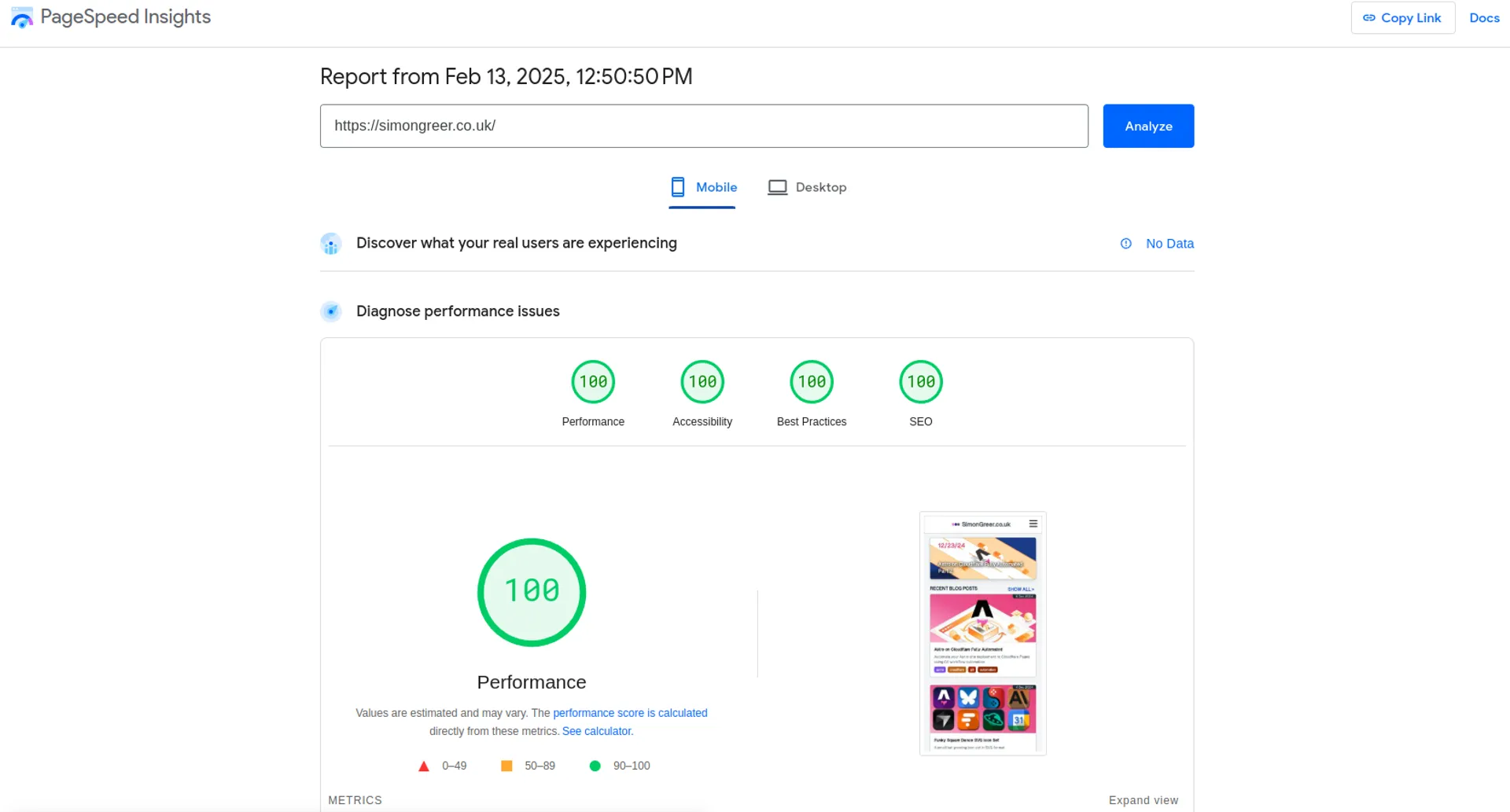Click the URL input field
Viewport: 1510px width, 812px height.
pos(703,126)
